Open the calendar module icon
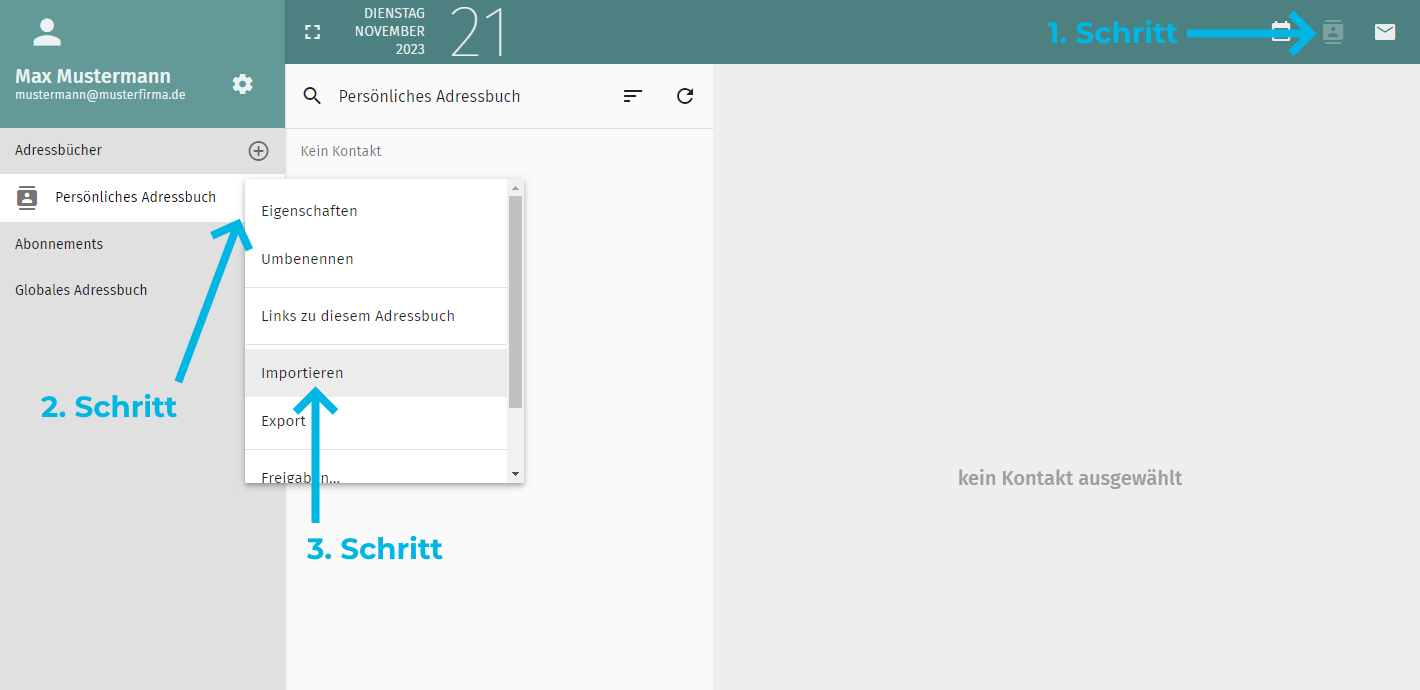1420x690 pixels. [1280, 32]
